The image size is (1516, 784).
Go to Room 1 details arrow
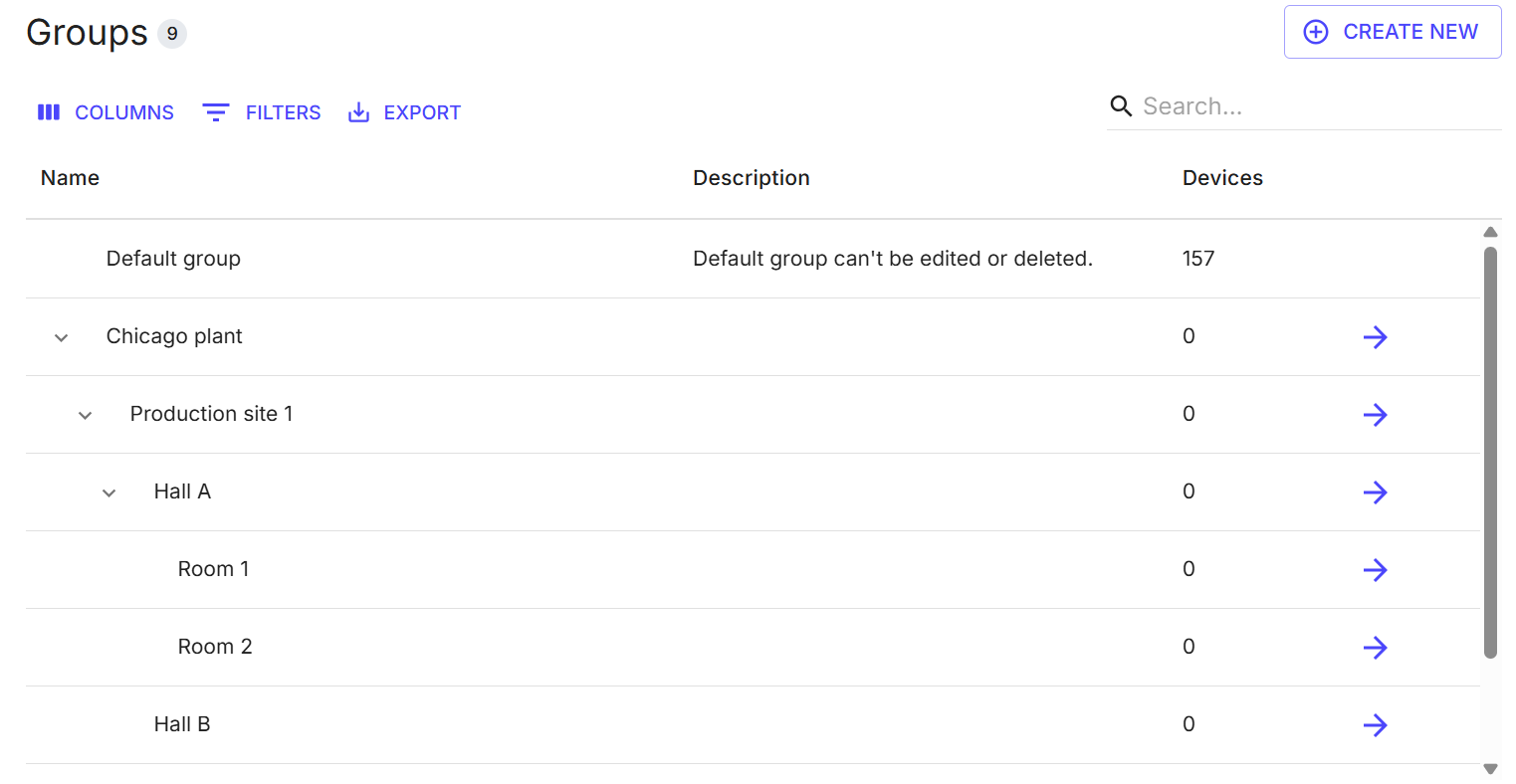tap(1375, 570)
